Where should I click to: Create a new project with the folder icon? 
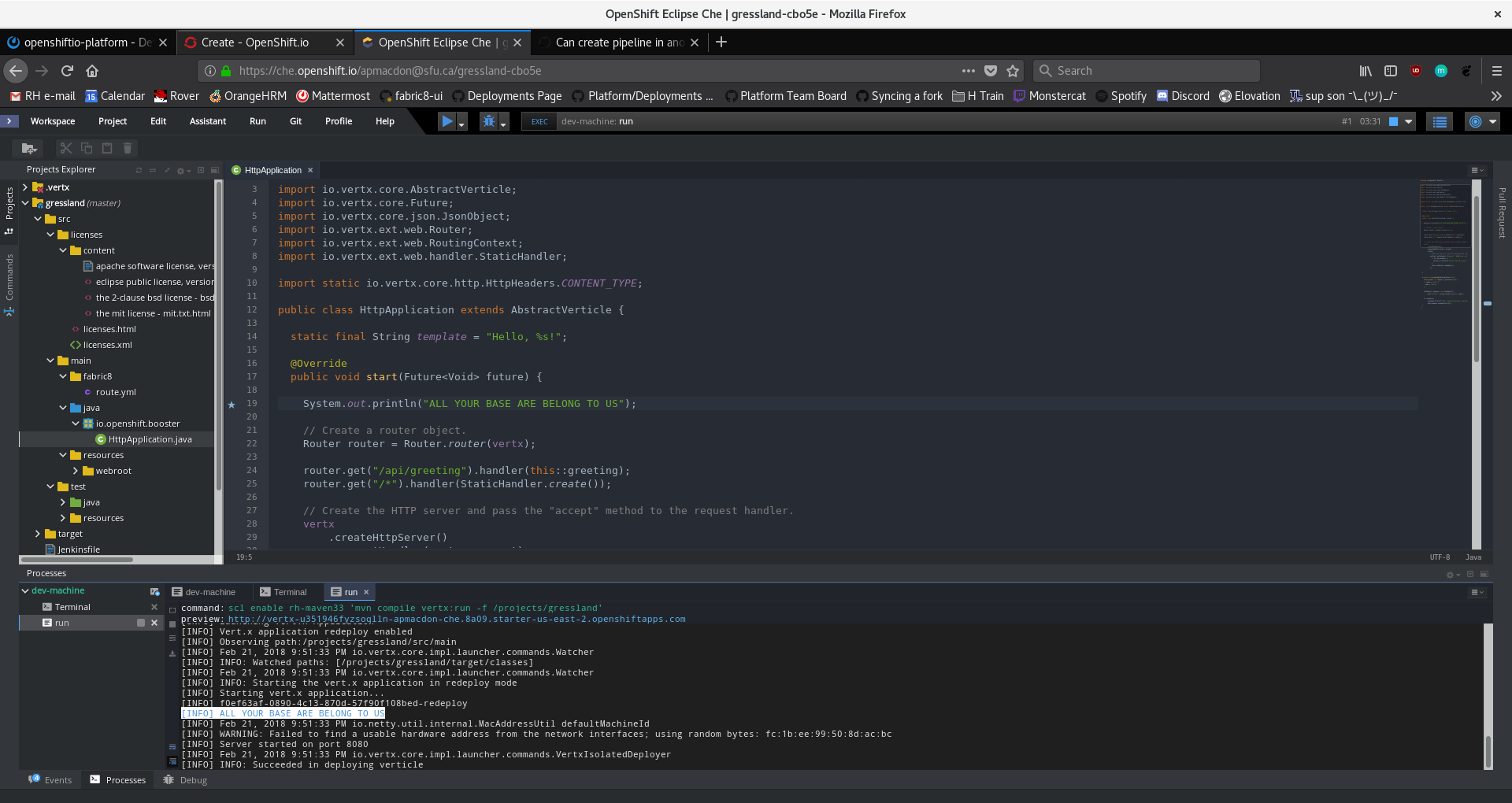click(x=29, y=148)
